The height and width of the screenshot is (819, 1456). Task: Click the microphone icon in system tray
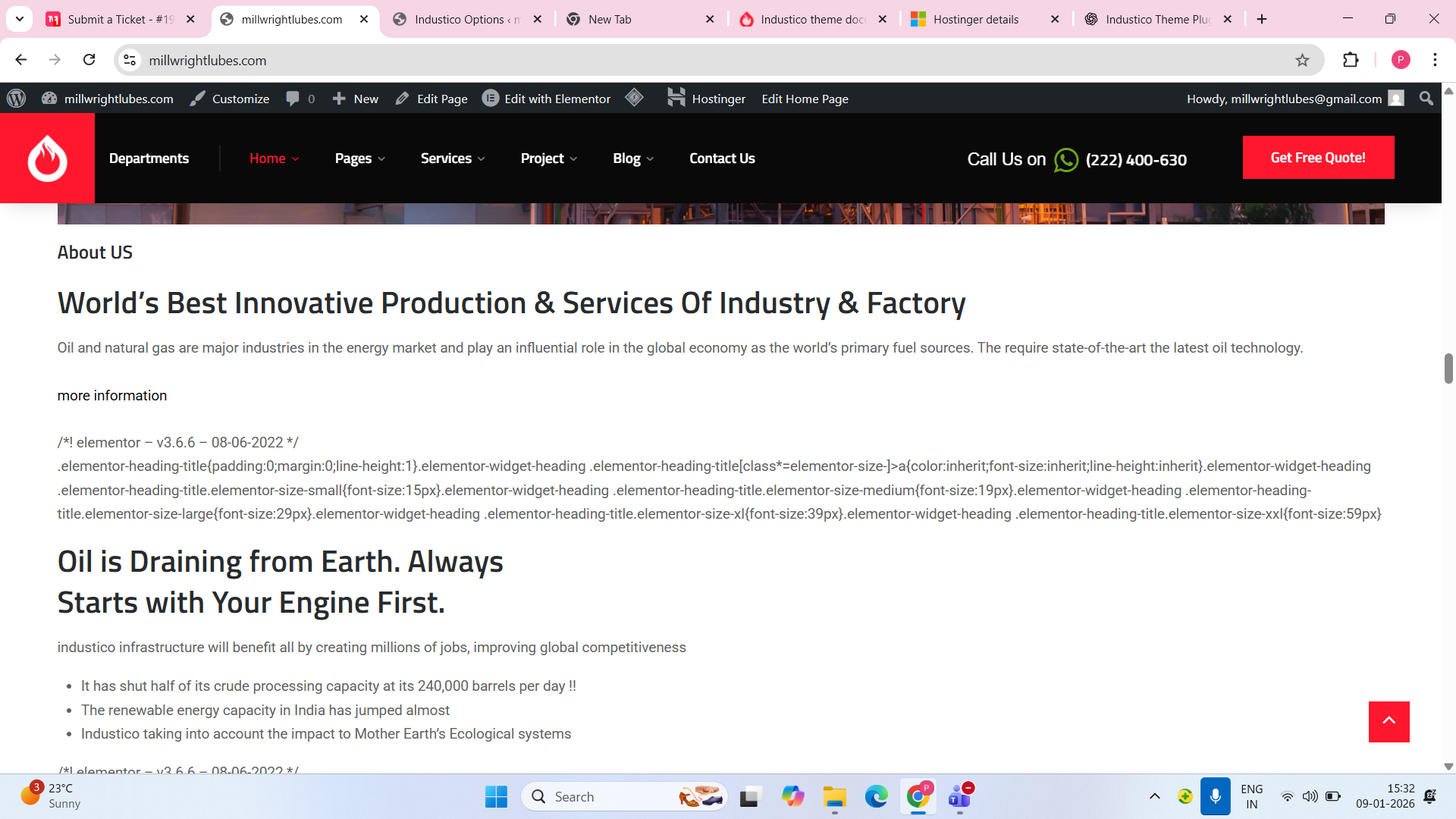[1215, 796]
